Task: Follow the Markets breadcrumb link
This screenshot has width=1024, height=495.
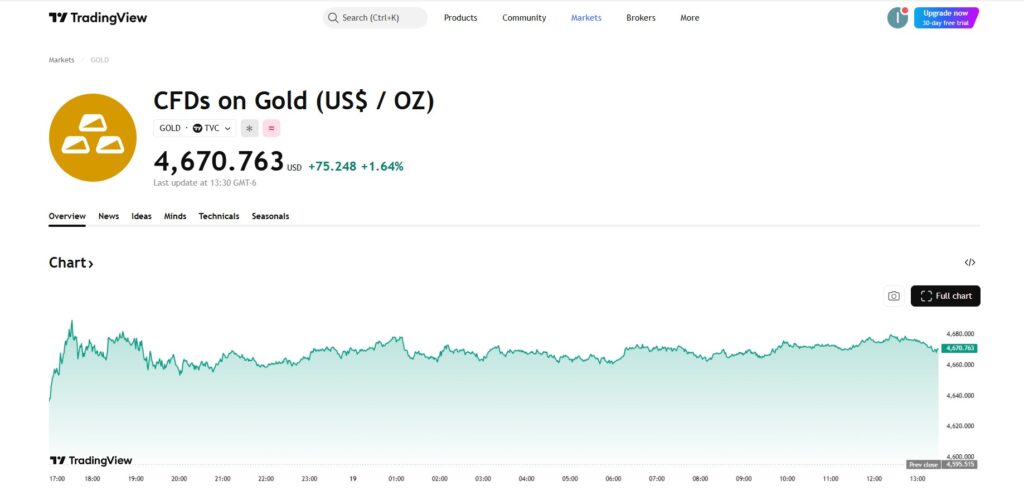Action: click(x=61, y=60)
